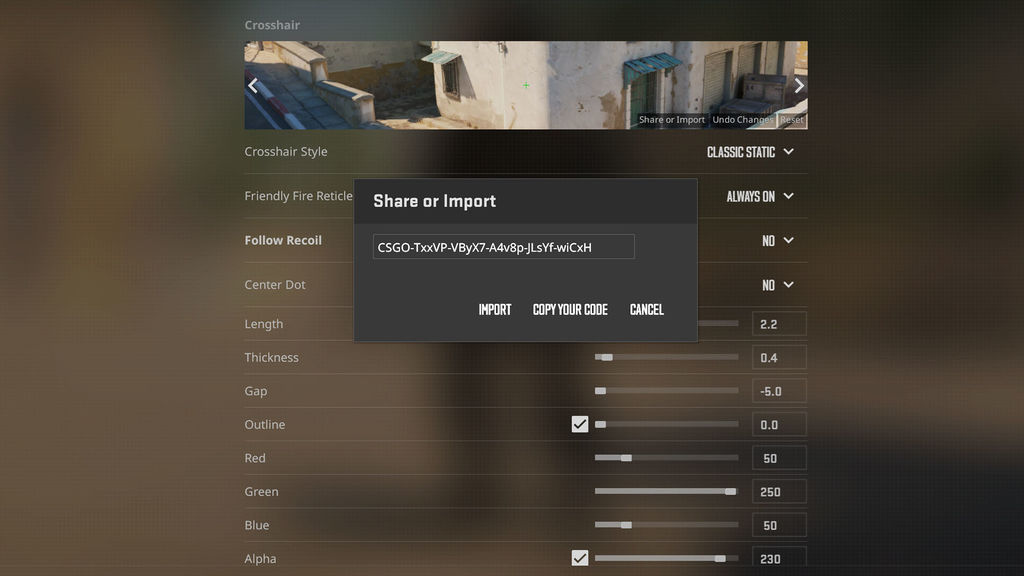Adjust the Thickness slider

point(666,357)
